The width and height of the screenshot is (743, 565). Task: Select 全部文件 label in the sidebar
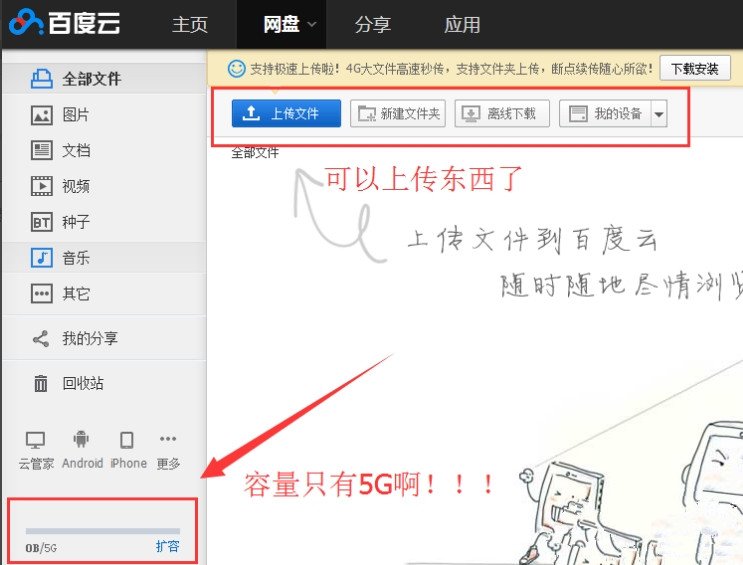coord(91,79)
